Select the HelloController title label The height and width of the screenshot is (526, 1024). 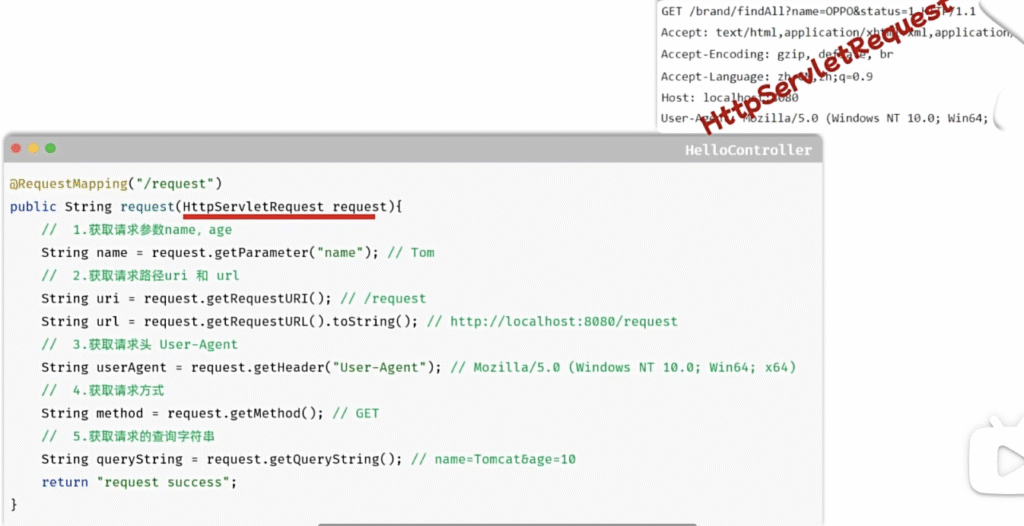pos(748,150)
